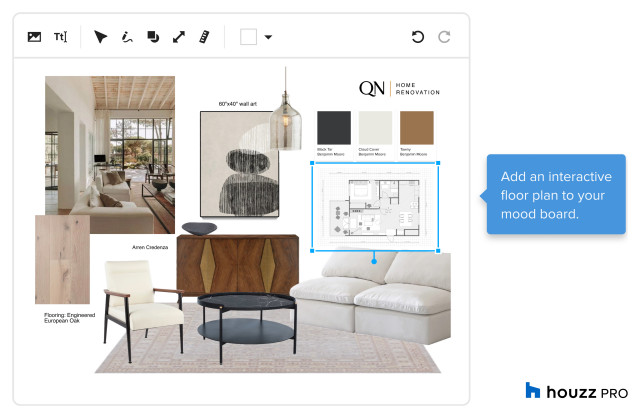Open the white fill color swatch

(x=248, y=37)
